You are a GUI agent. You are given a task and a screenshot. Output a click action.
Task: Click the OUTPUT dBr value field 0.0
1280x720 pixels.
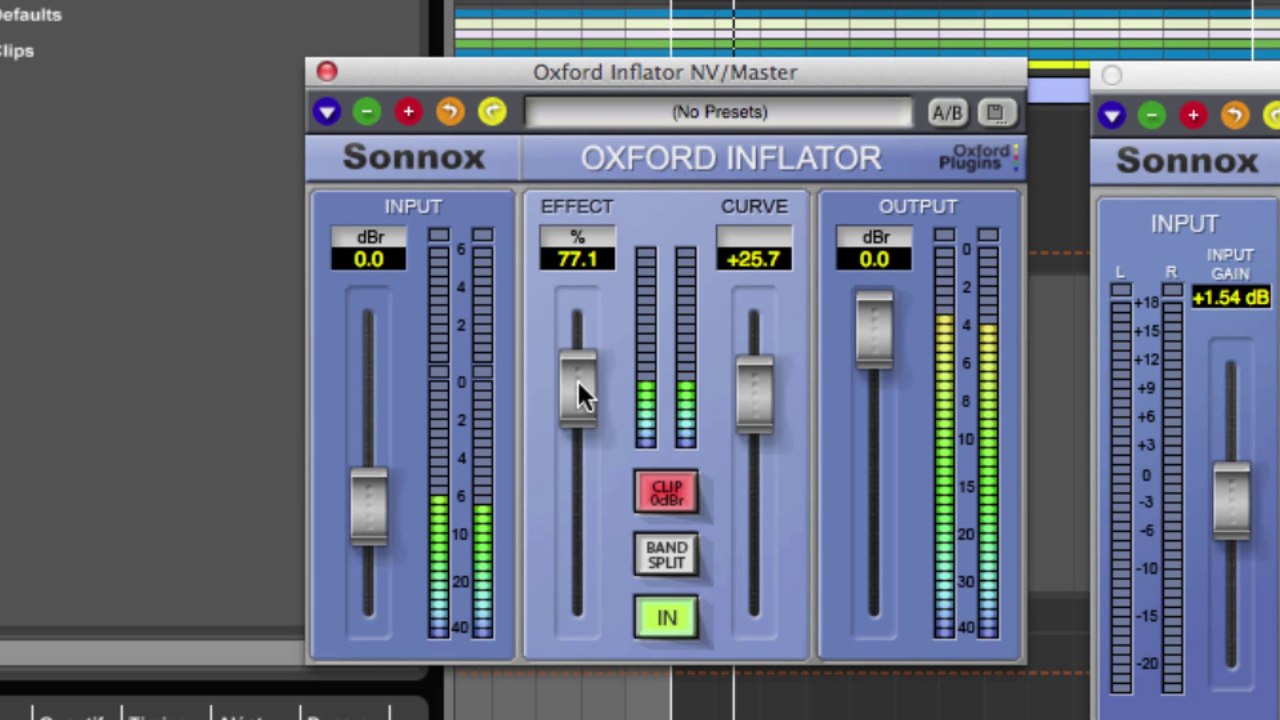coord(874,259)
